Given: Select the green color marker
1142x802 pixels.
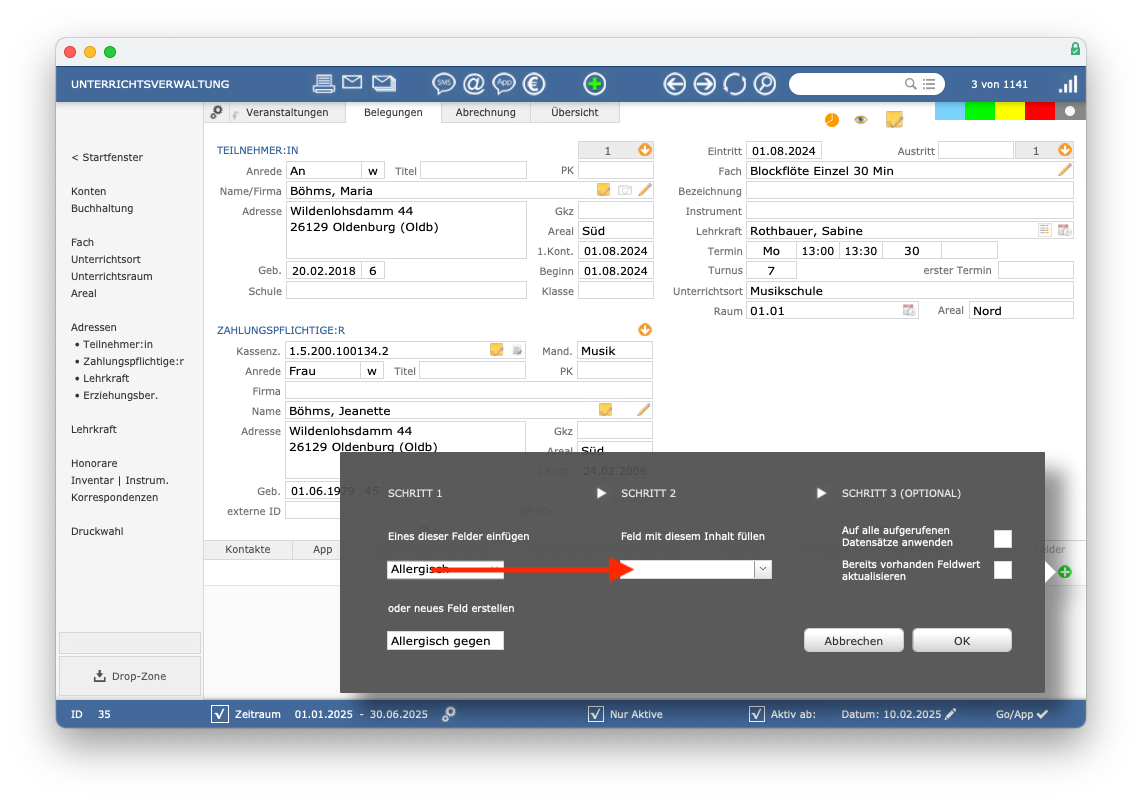Looking at the screenshot, I should tap(980, 111).
